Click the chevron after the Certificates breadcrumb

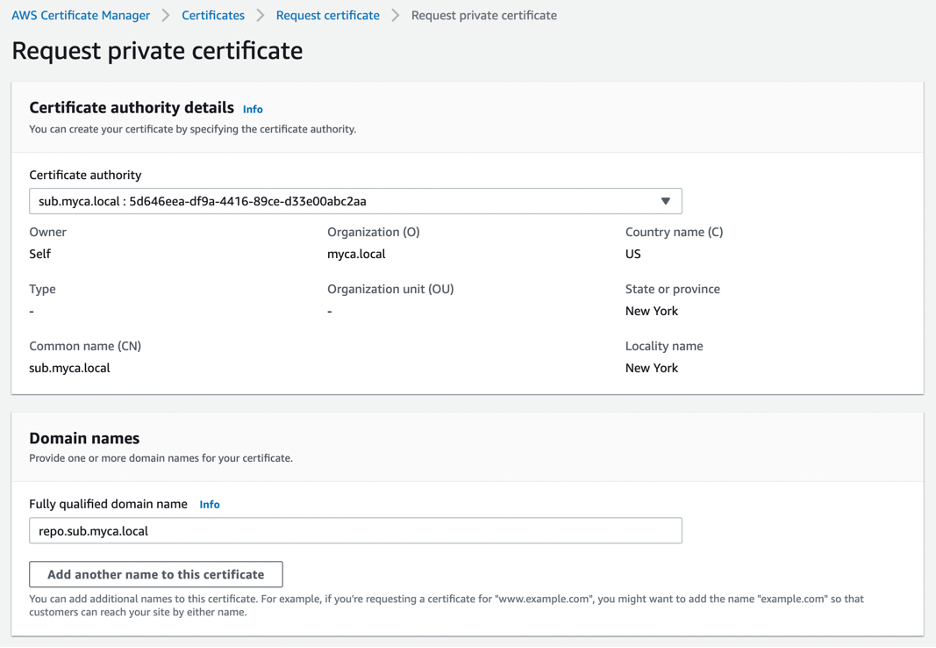[x=258, y=15]
